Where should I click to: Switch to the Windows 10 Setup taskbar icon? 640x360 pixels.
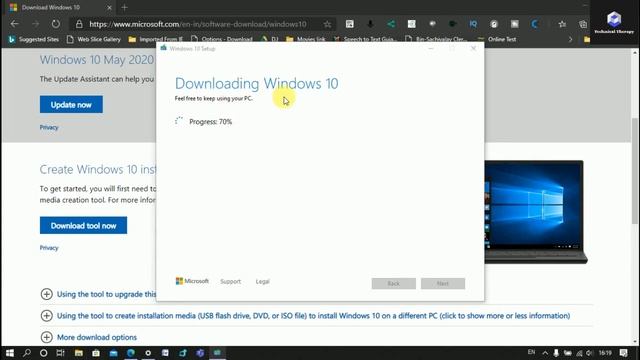click(218, 353)
